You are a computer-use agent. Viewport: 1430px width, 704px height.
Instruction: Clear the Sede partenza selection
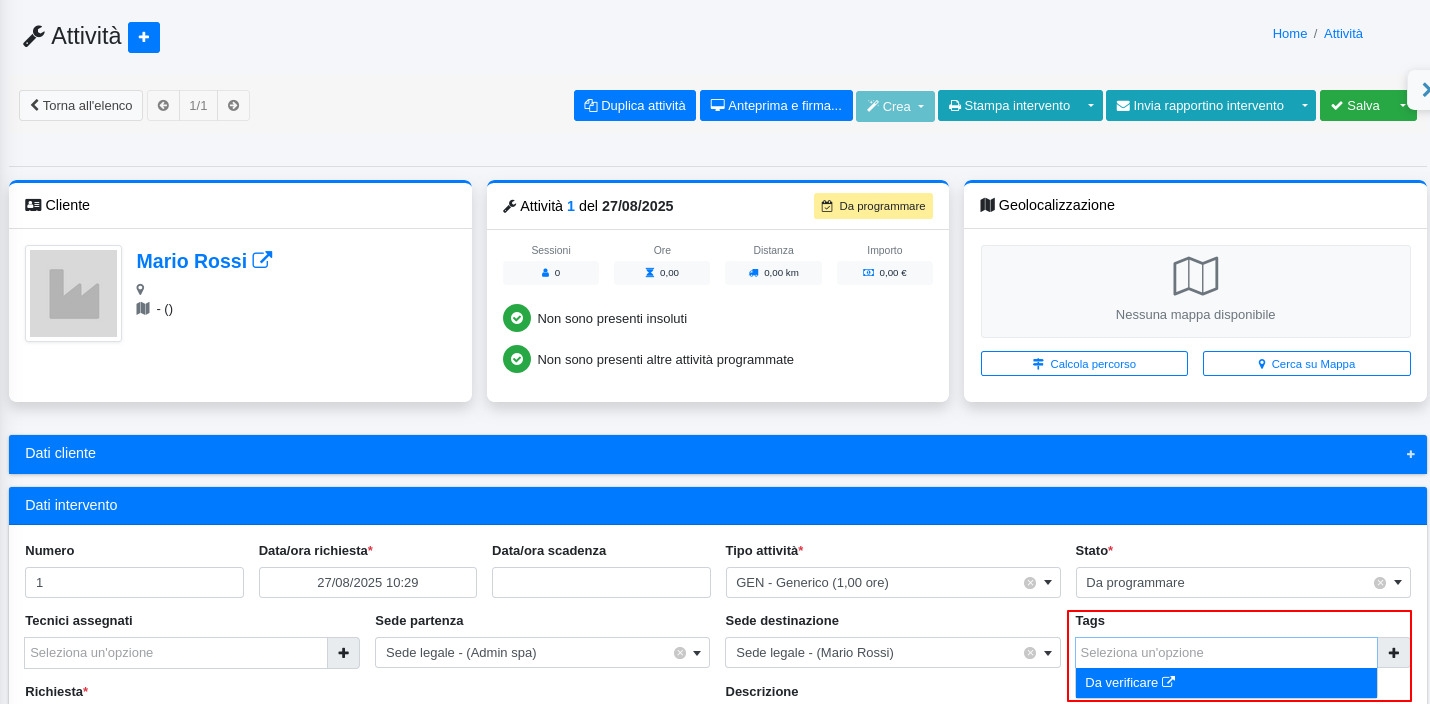pyautogui.click(x=679, y=653)
